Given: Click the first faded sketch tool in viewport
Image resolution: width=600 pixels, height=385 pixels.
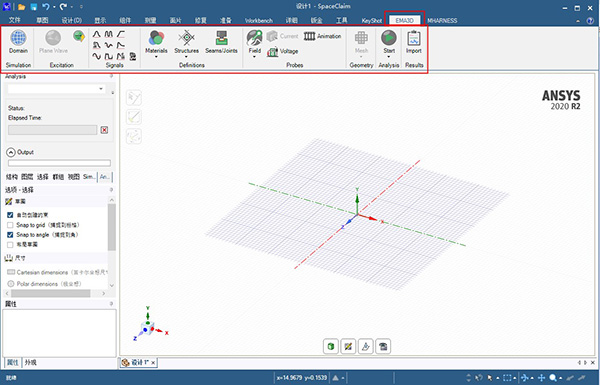Looking at the screenshot, I should click(x=134, y=98).
